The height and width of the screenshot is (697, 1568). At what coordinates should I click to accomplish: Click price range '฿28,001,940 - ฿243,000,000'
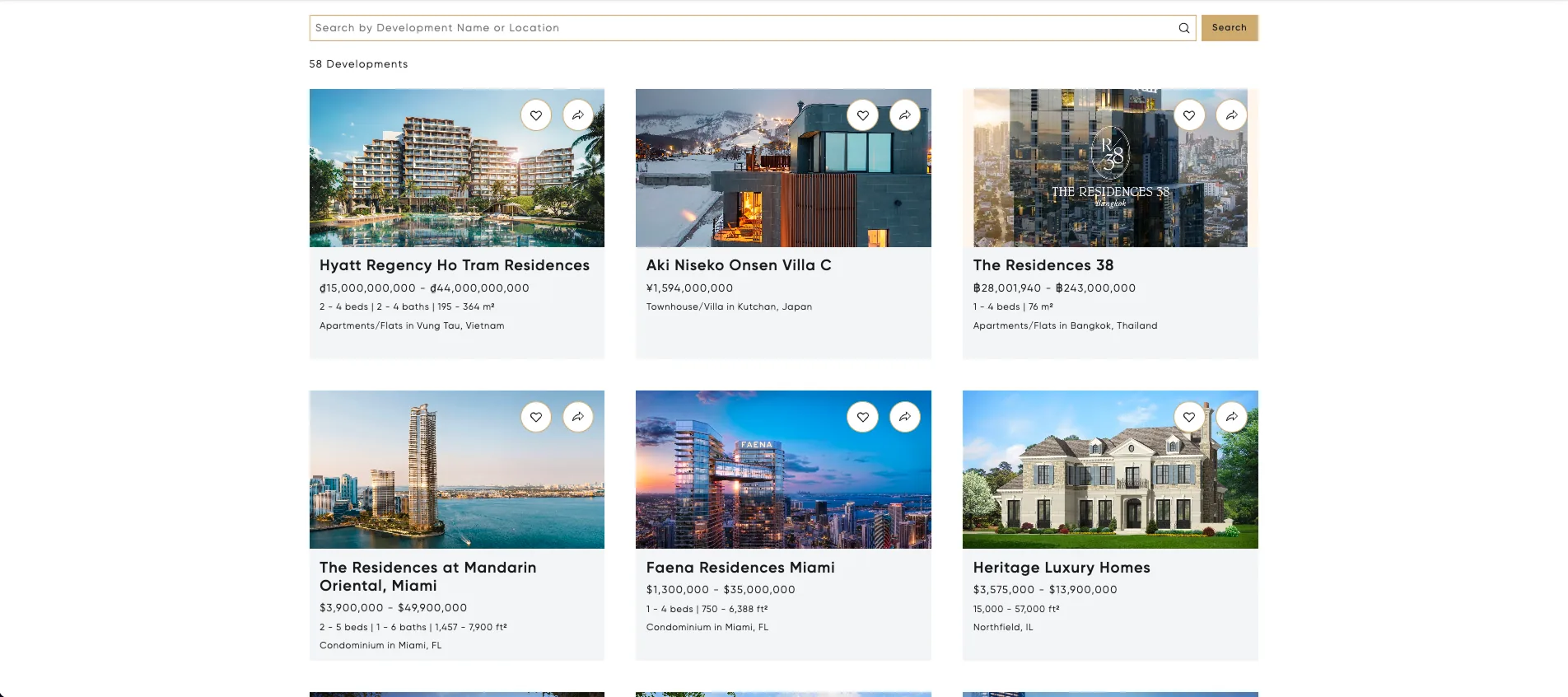click(x=1054, y=288)
